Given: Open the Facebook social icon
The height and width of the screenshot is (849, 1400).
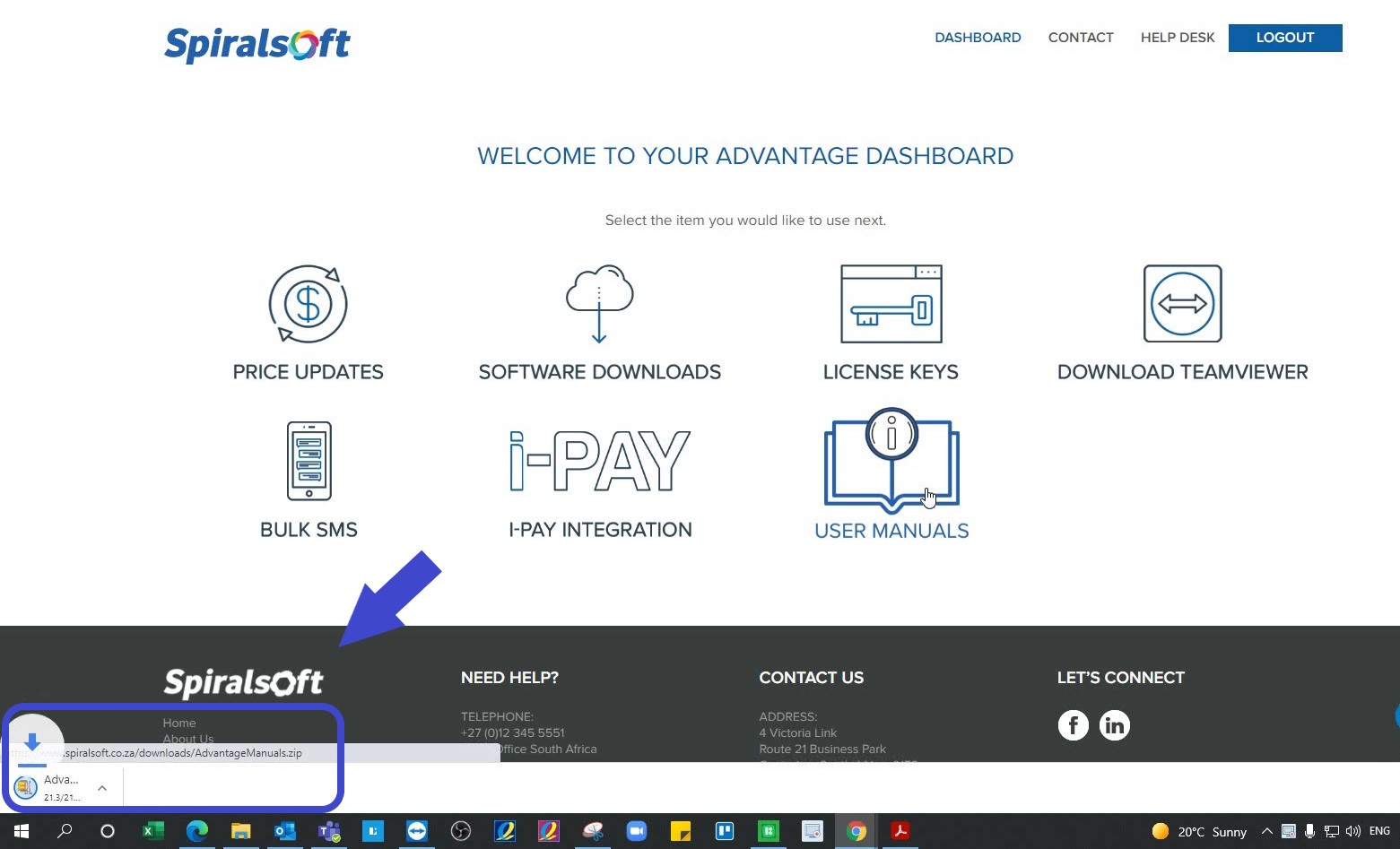Looking at the screenshot, I should 1073,724.
